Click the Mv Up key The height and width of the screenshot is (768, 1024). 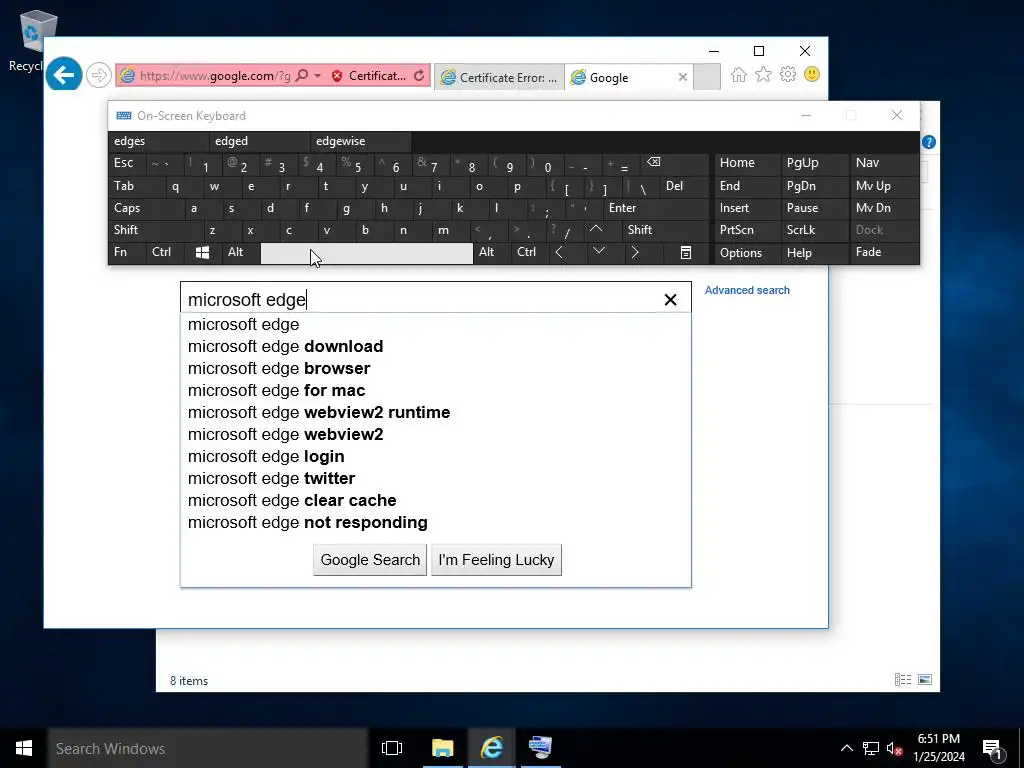click(884, 186)
